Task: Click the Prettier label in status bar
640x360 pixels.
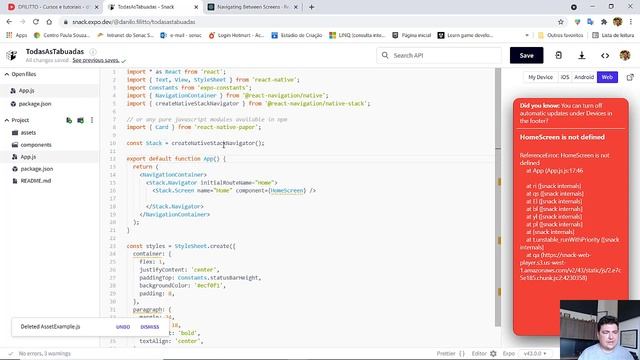Action: (446, 353)
